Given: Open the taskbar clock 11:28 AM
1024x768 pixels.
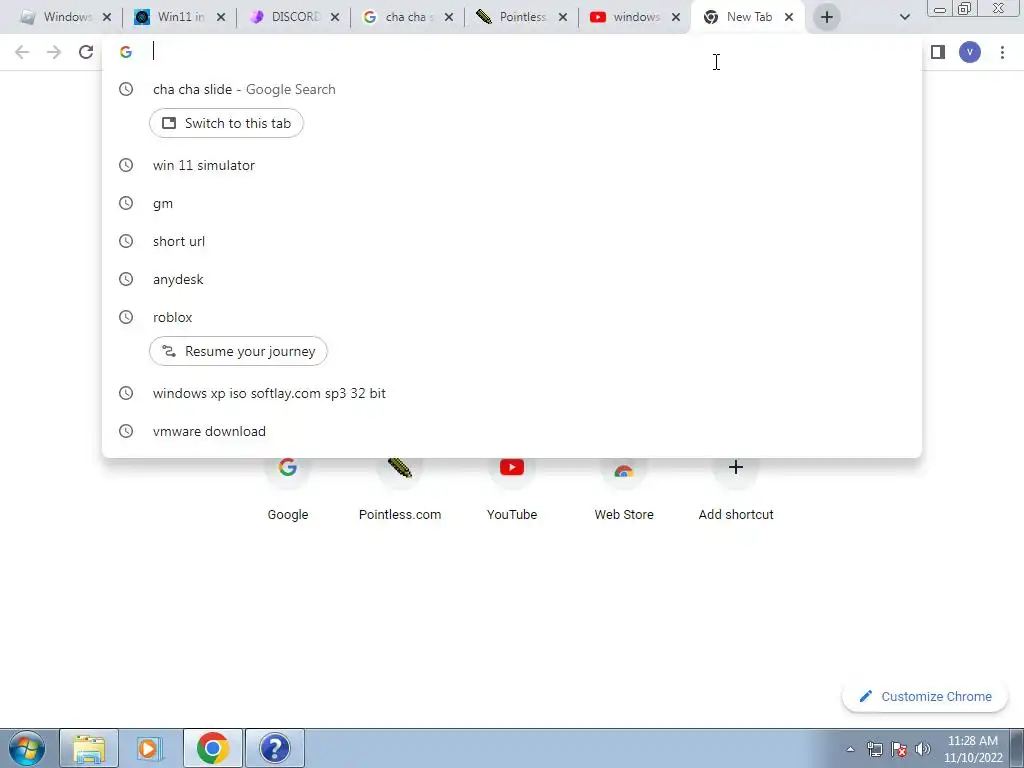Looking at the screenshot, I should [x=972, y=749].
